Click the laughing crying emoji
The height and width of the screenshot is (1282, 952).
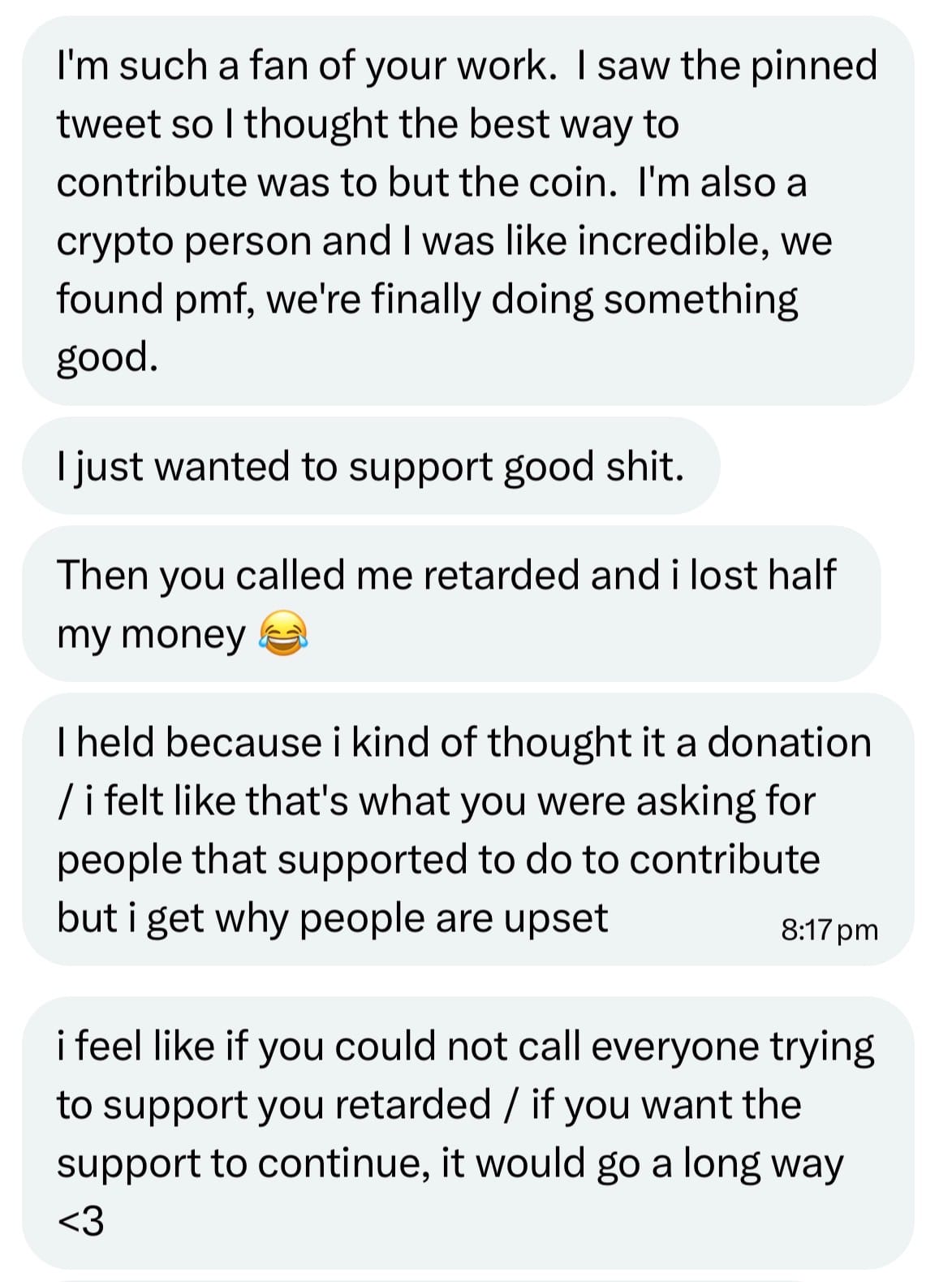click(283, 634)
